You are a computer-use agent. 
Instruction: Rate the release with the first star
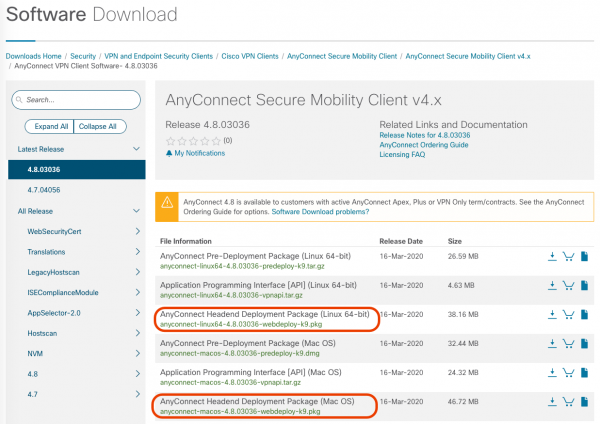(x=170, y=141)
